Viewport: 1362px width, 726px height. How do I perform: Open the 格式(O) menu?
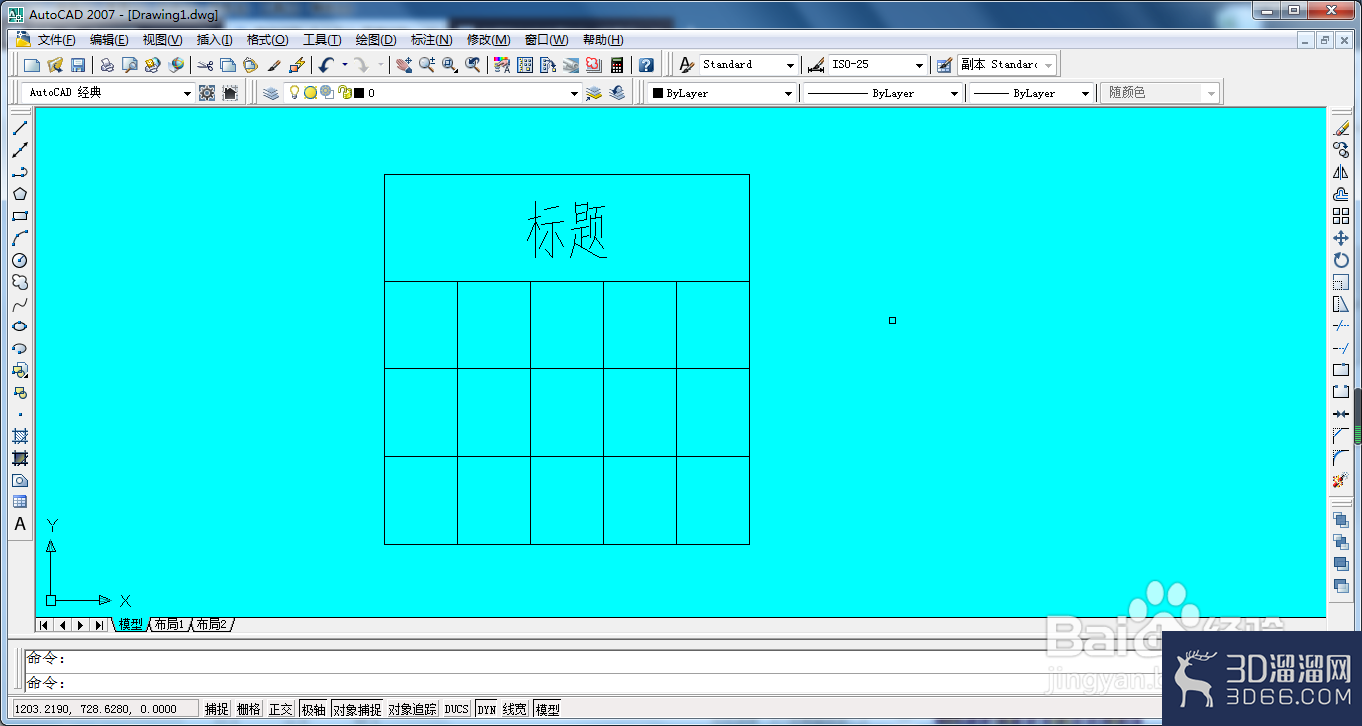267,40
